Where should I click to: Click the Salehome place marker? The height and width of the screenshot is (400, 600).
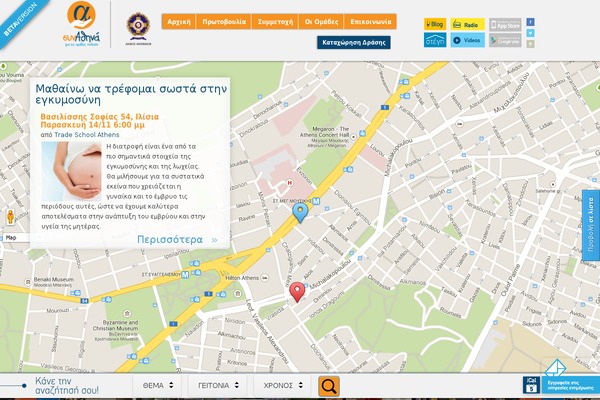click(553, 185)
